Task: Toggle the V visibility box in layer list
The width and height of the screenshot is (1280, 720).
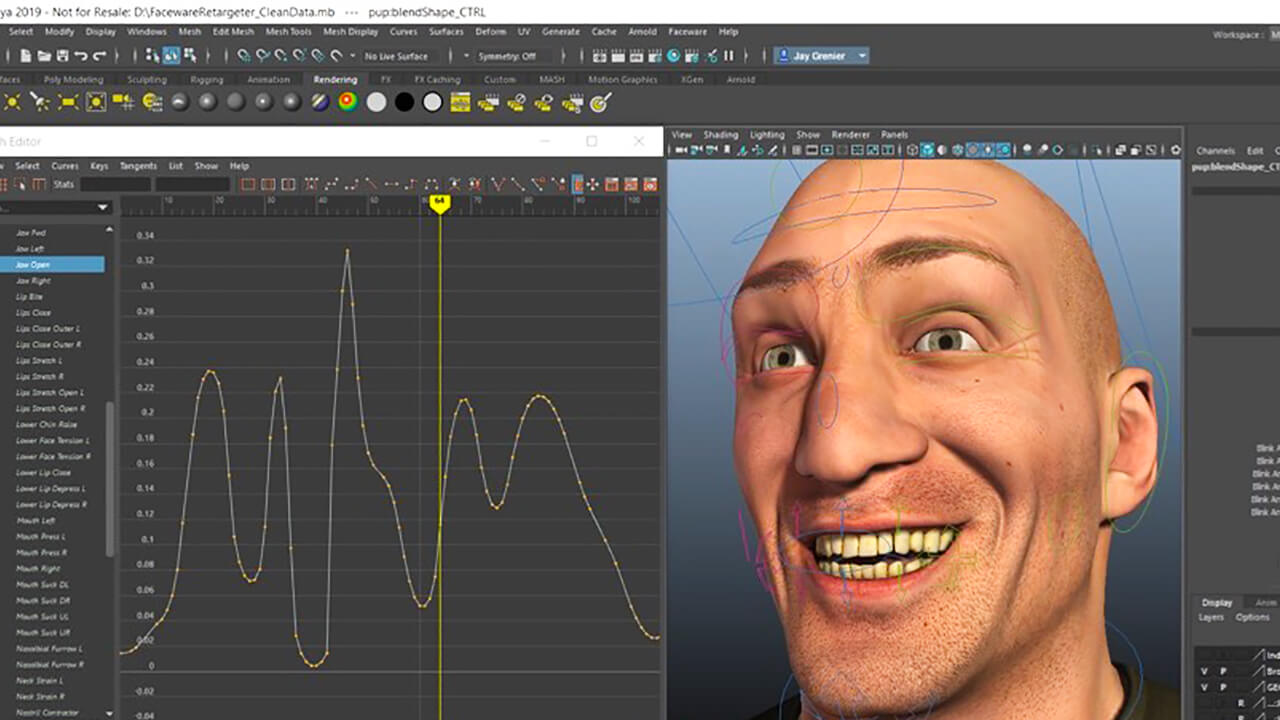Action: (x=1203, y=671)
